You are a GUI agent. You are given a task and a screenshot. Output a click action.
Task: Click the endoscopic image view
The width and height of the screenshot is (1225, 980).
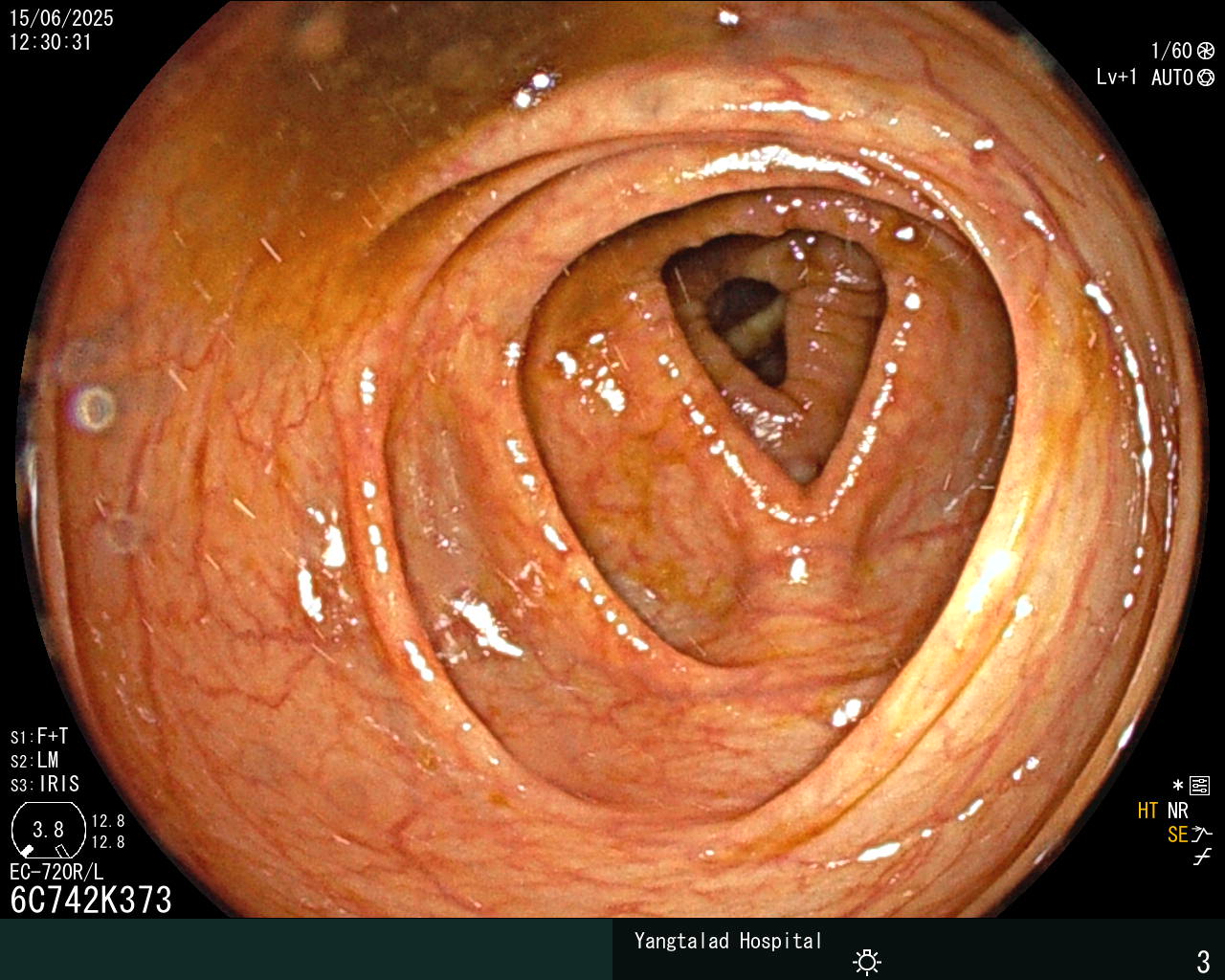612,459
